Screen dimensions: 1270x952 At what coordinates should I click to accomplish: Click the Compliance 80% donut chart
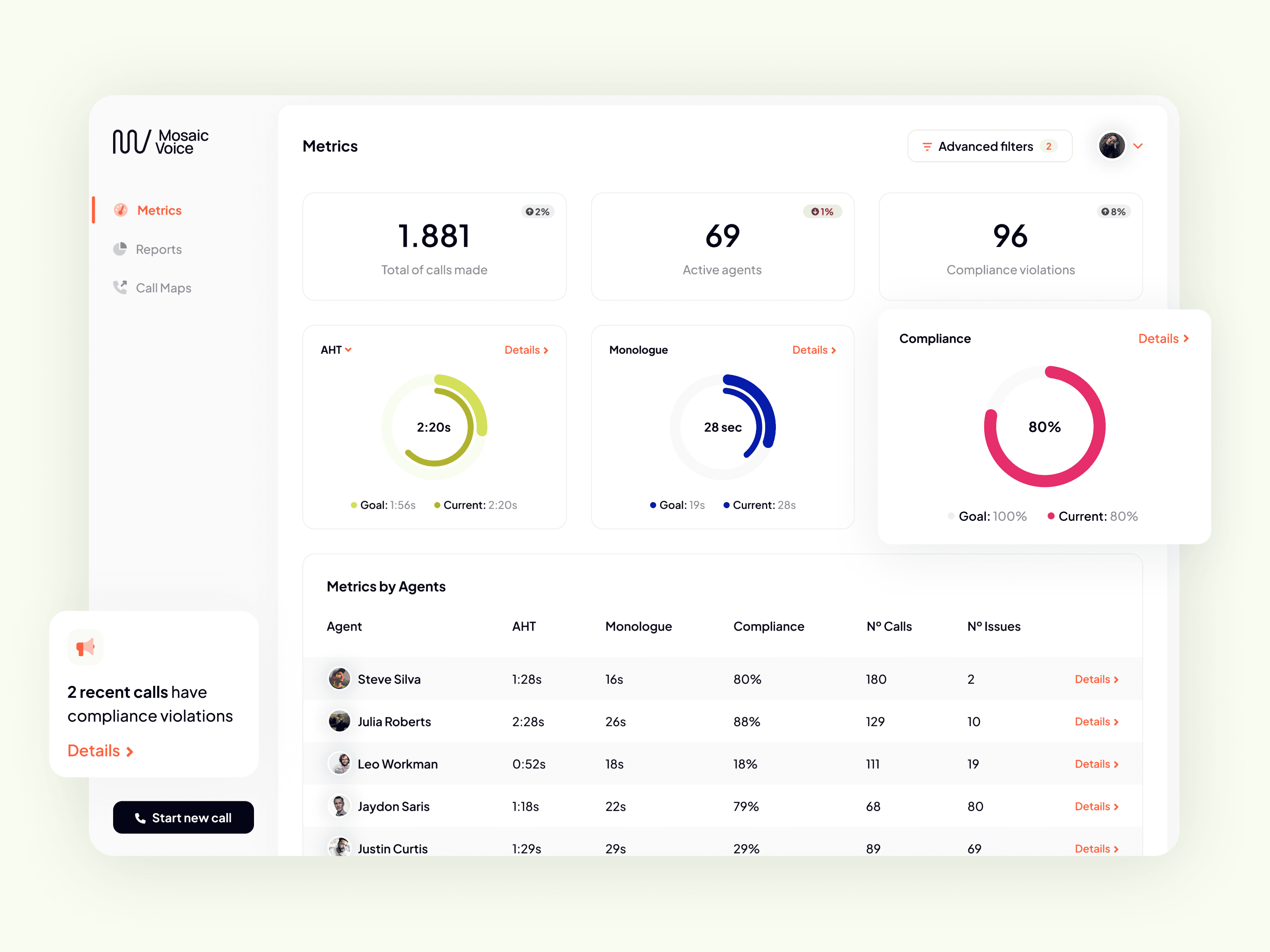pyautogui.click(x=1044, y=427)
